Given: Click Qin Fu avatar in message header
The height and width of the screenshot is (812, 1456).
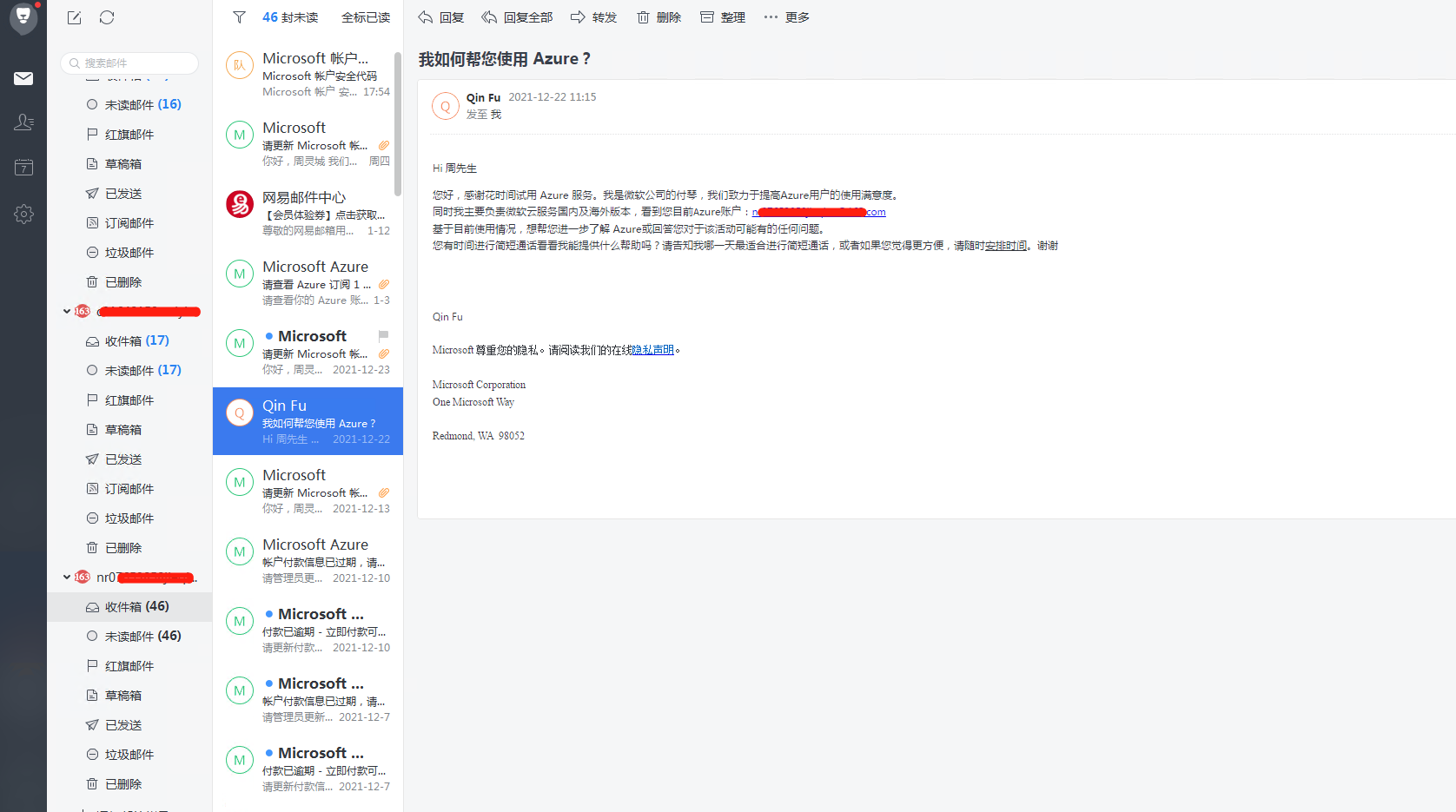Looking at the screenshot, I should pyautogui.click(x=446, y=106).
